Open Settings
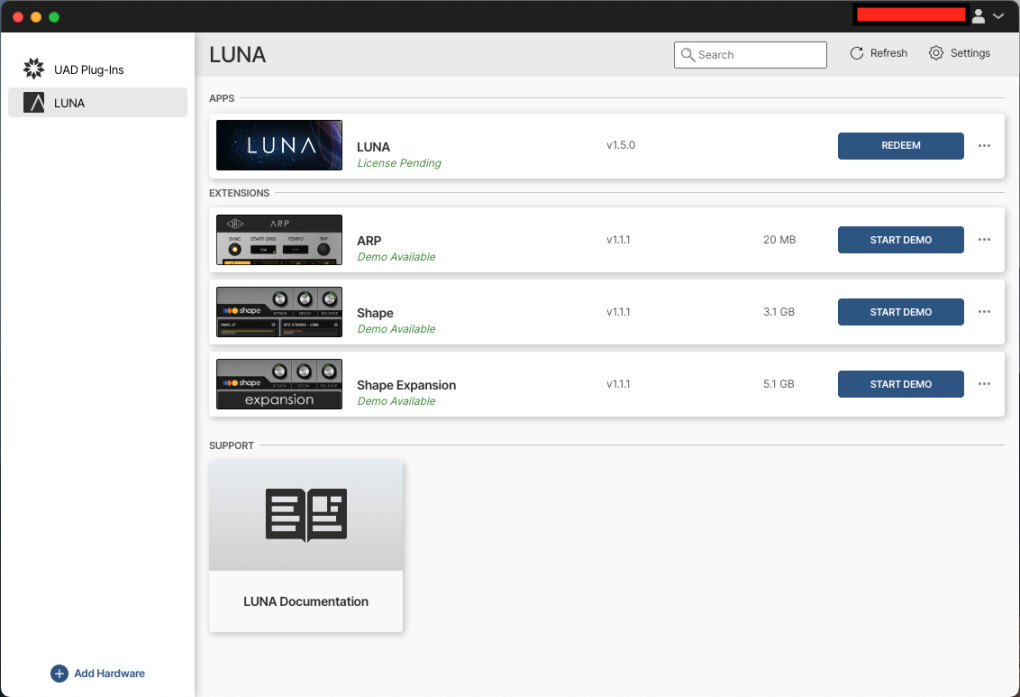The width and height of the screenshot is (1020, 697). tap(960, 53)
